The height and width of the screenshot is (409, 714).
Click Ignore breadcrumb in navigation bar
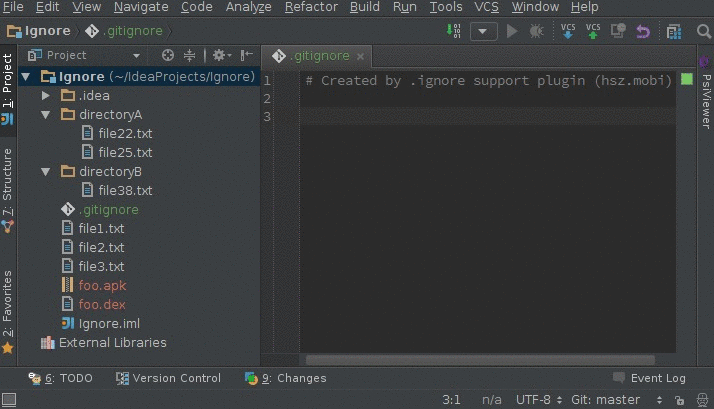39,31
